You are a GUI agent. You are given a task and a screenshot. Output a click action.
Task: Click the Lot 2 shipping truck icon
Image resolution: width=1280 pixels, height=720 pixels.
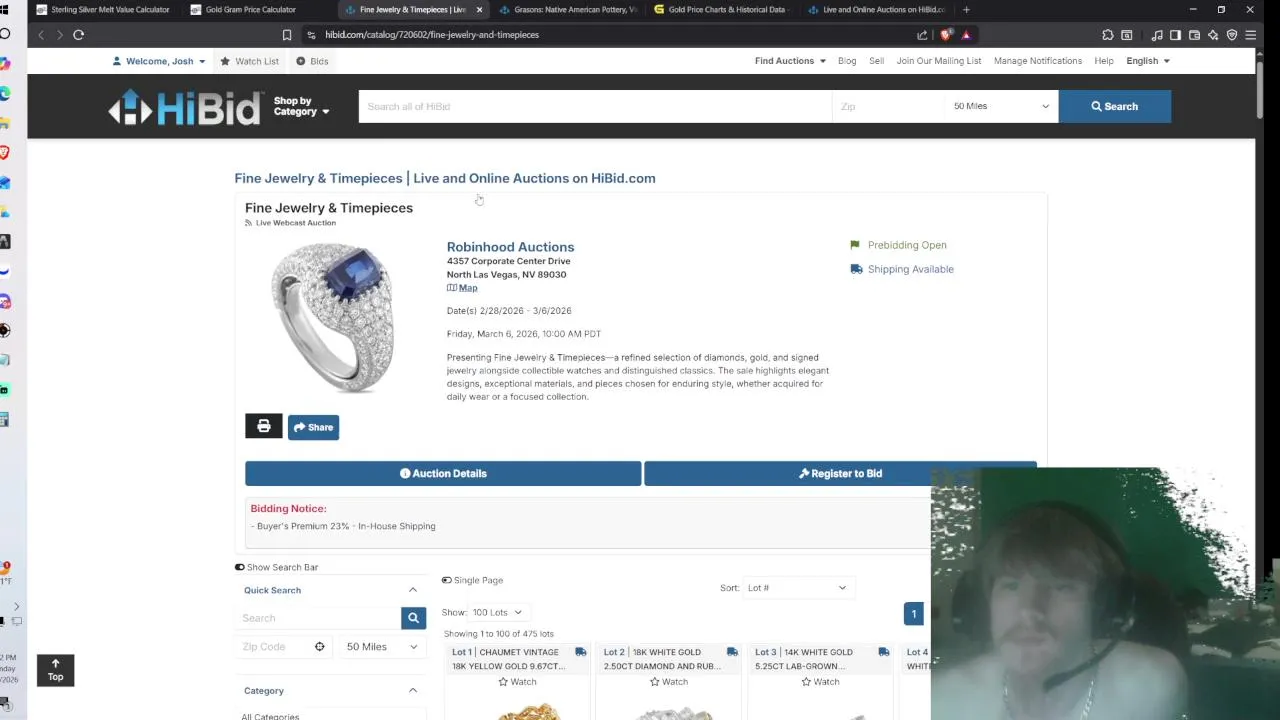(732, 652)
